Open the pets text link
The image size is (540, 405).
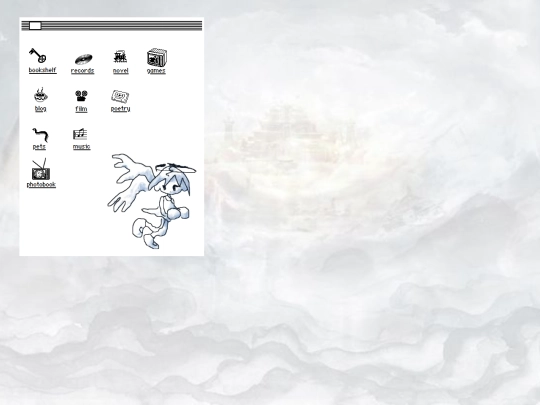coord(39,147)
